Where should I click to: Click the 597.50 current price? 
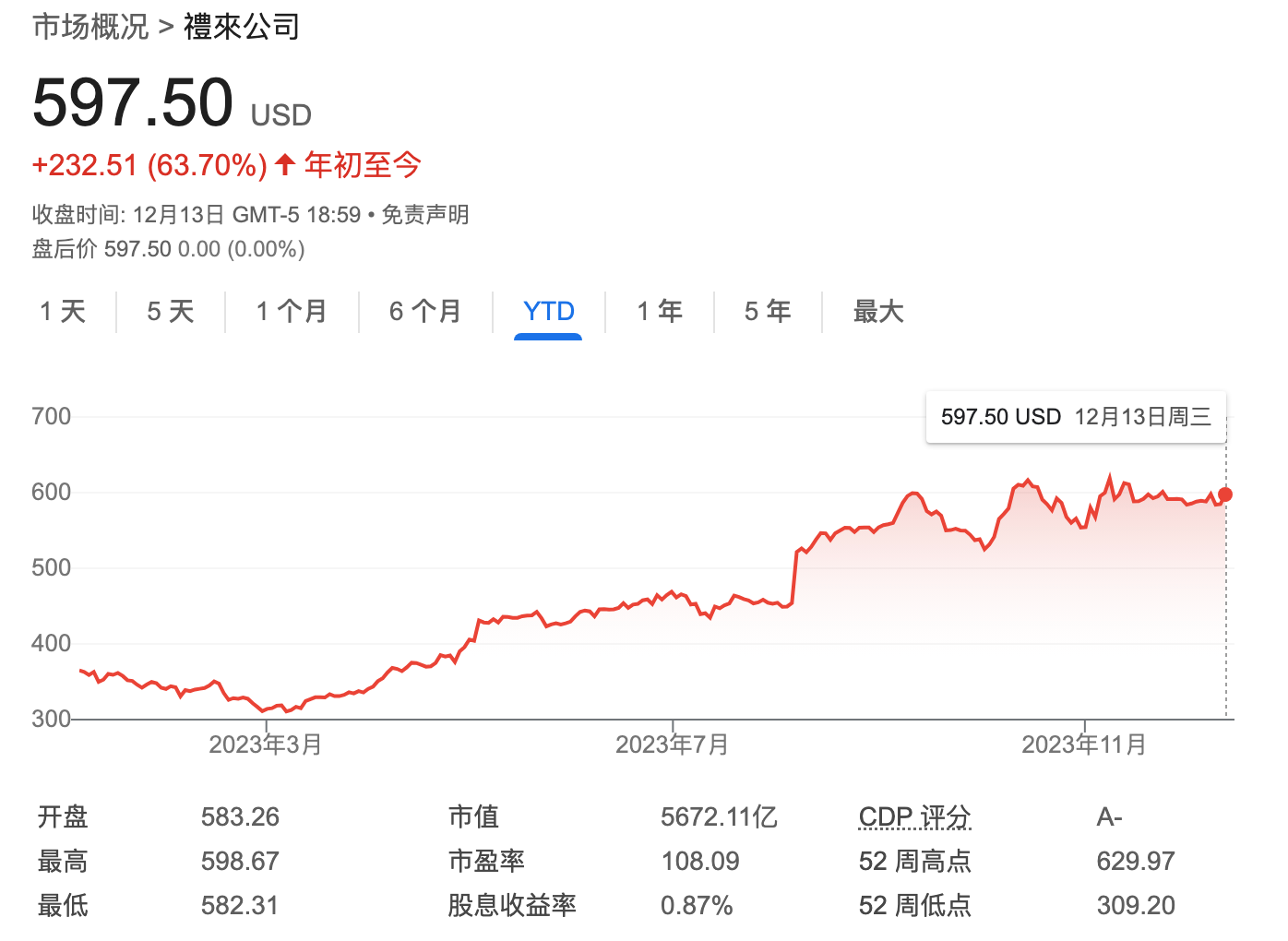click(x=133, y=102)
